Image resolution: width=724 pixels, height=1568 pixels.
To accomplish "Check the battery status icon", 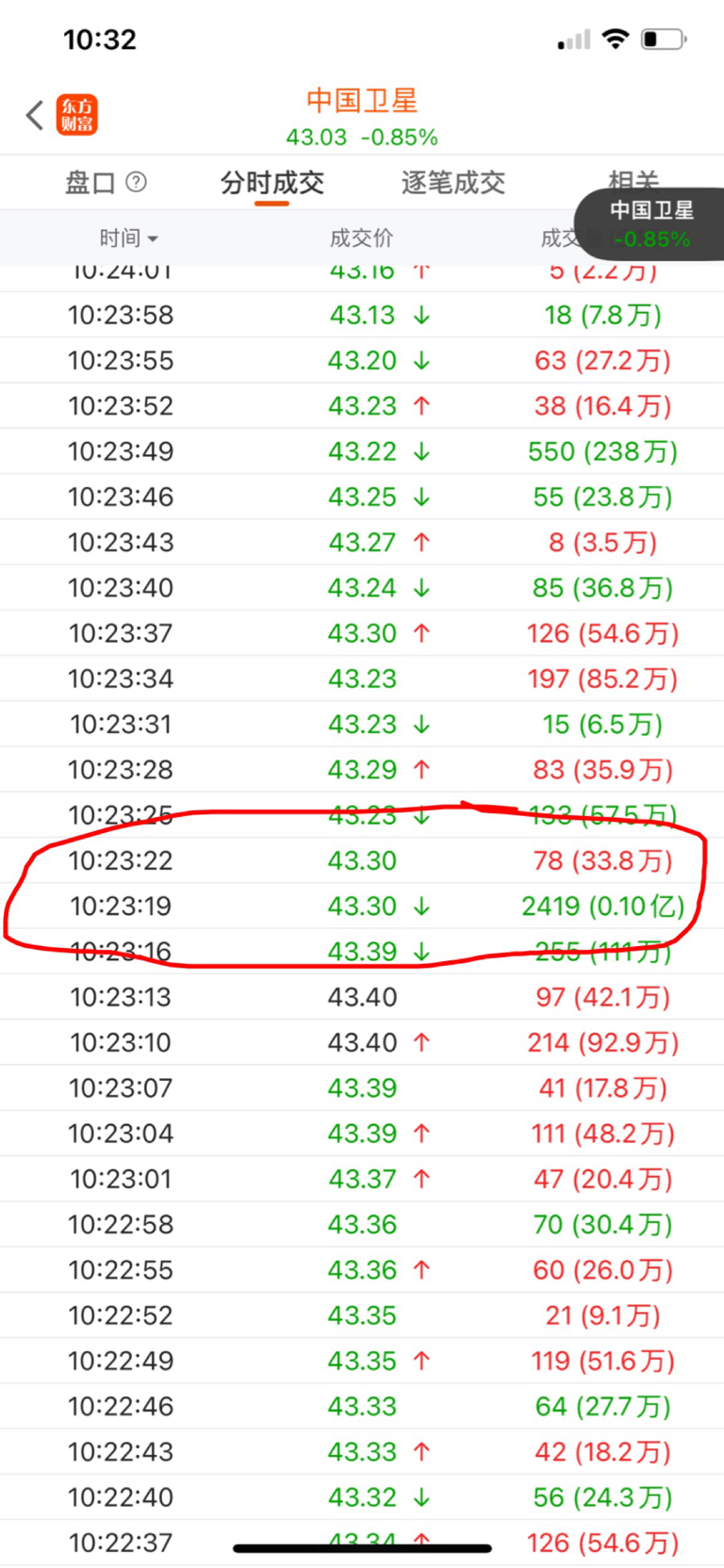I will point(664,39).
